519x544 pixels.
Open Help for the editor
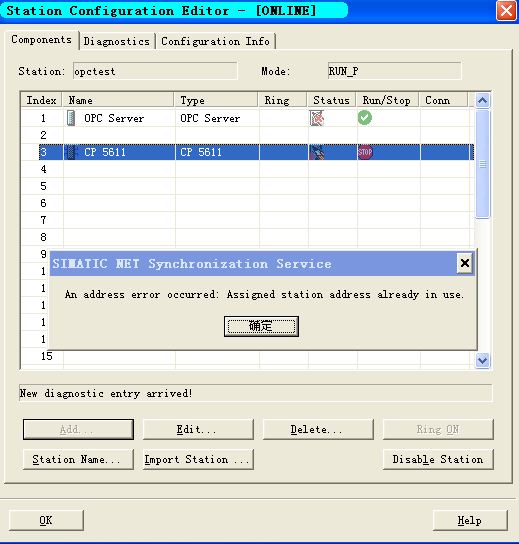[470, 520]
